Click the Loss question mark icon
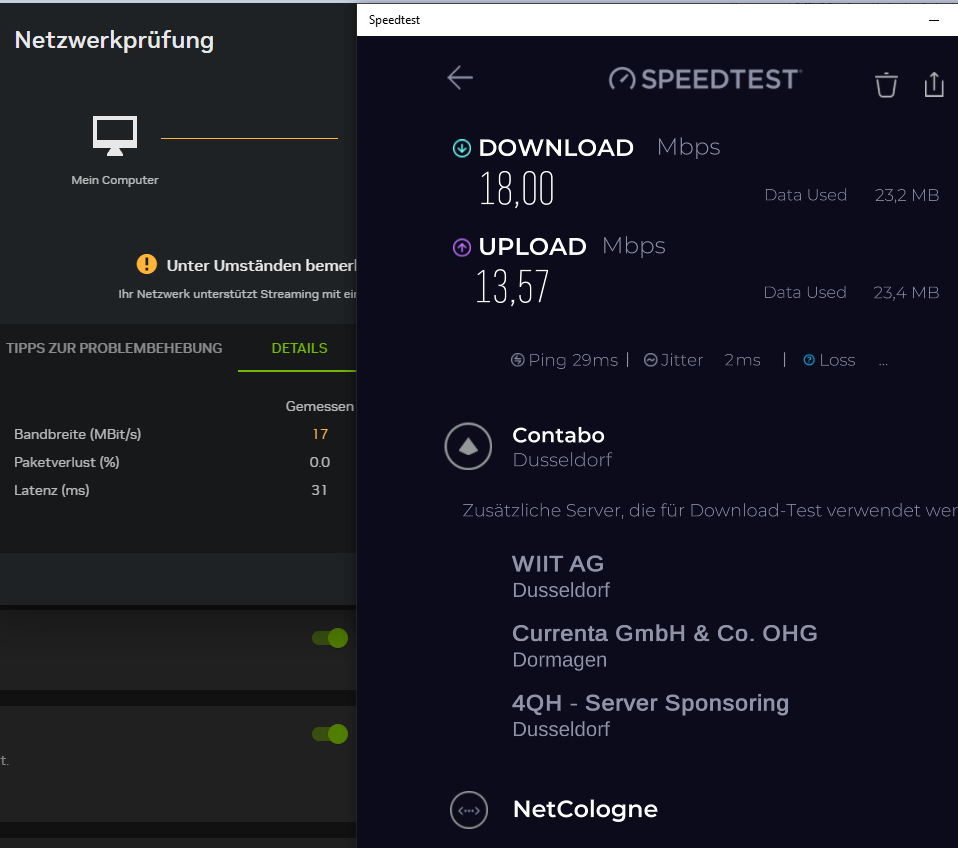Viewport: 958px width, 848px height. point(809,360)
